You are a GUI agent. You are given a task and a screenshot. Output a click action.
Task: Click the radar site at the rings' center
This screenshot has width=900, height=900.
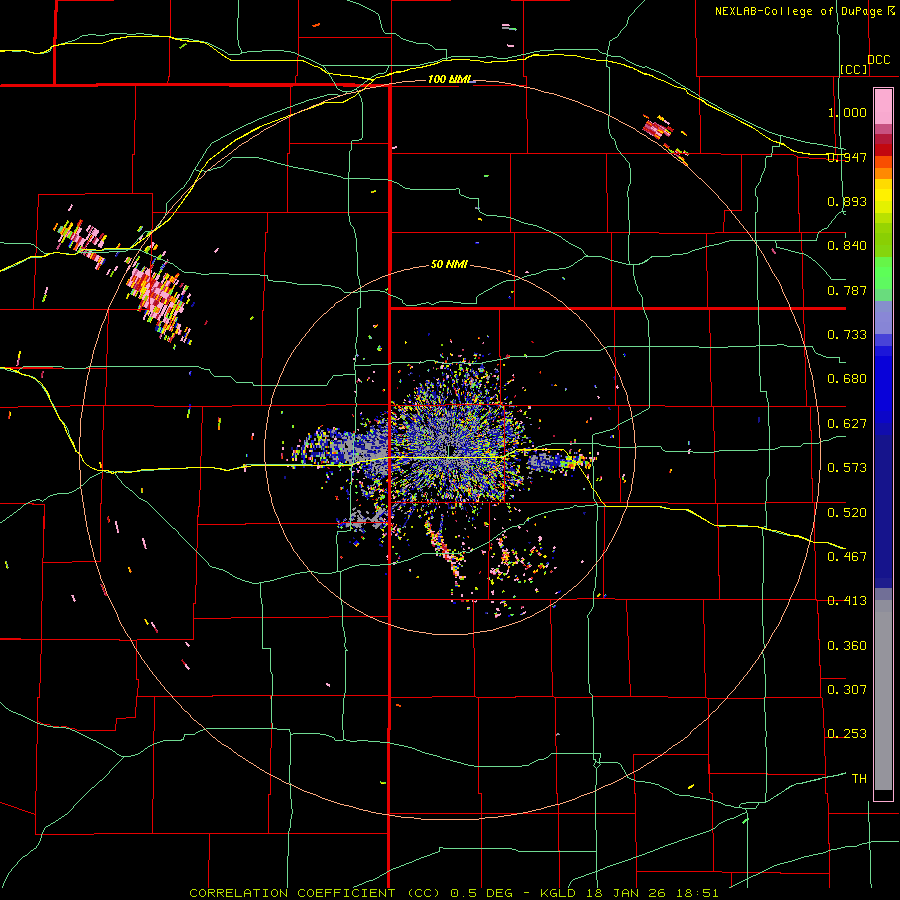pos(449,451)
